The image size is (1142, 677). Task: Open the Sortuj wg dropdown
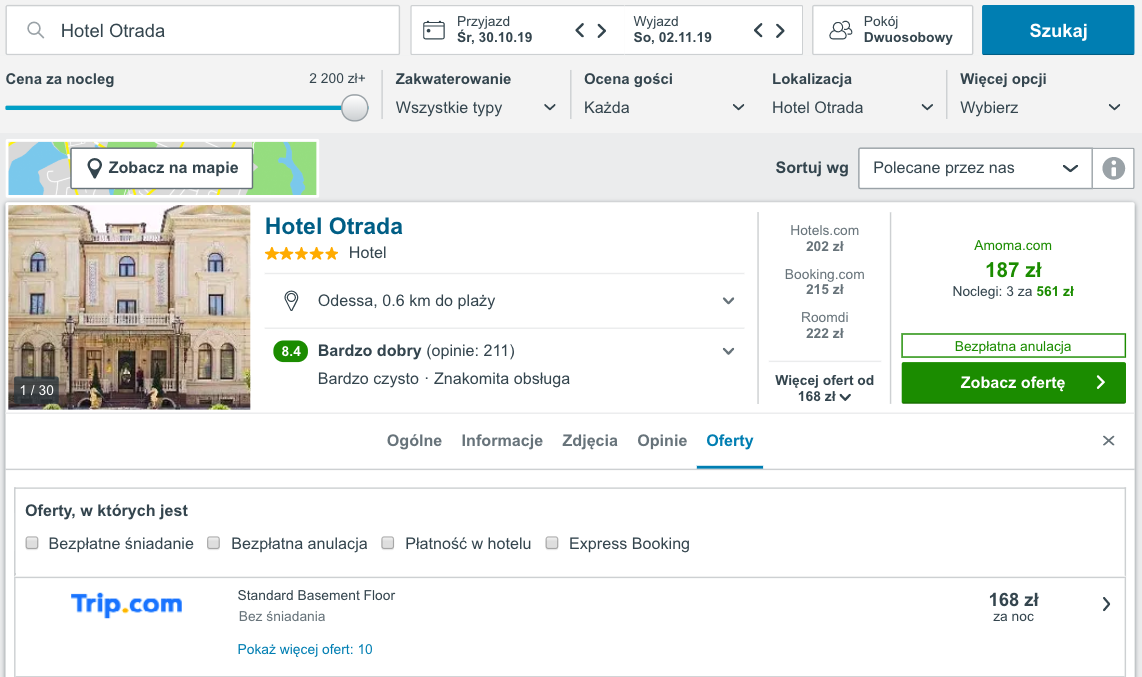[x=975, y=168]
